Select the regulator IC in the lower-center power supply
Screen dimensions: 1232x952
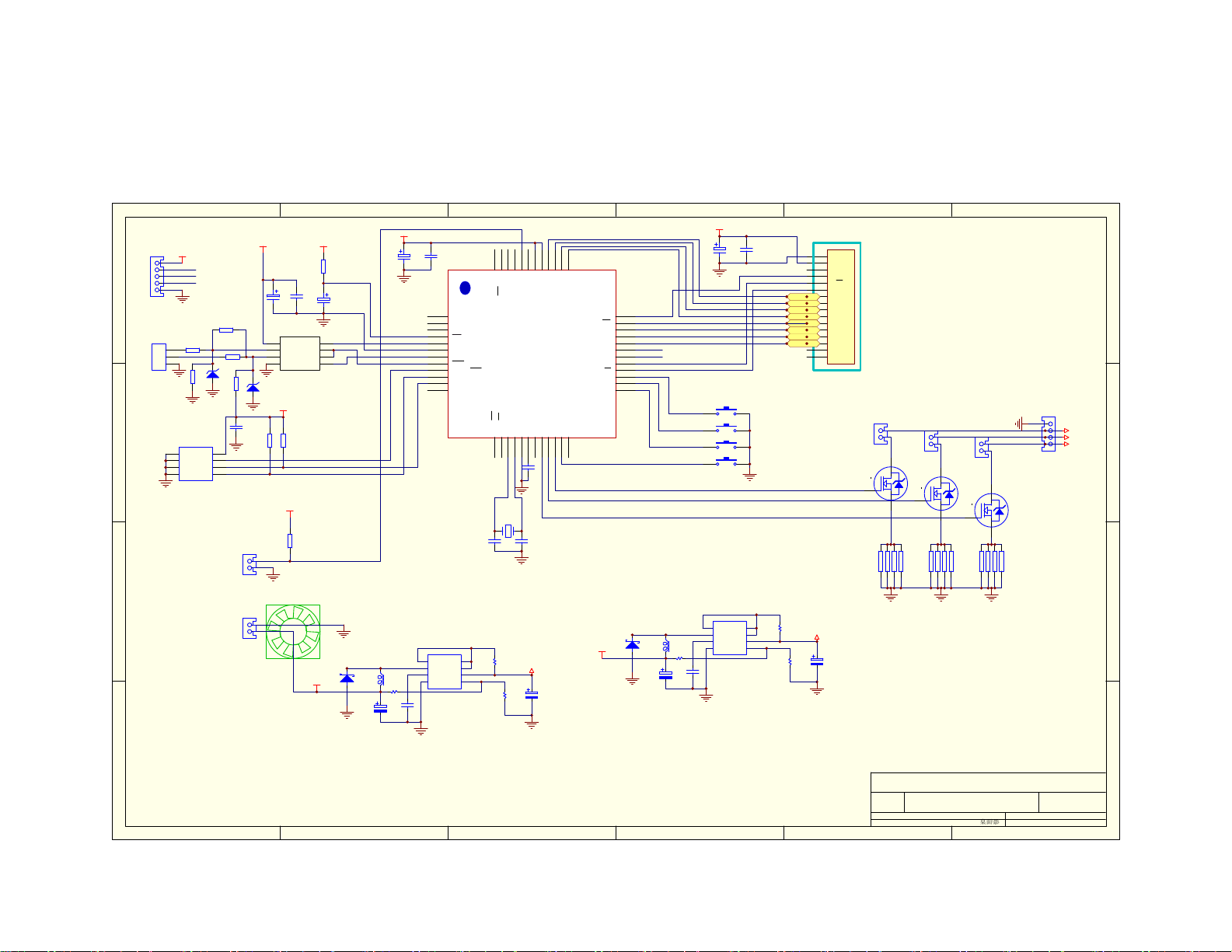pyautogui.click(x=730, y=638)
